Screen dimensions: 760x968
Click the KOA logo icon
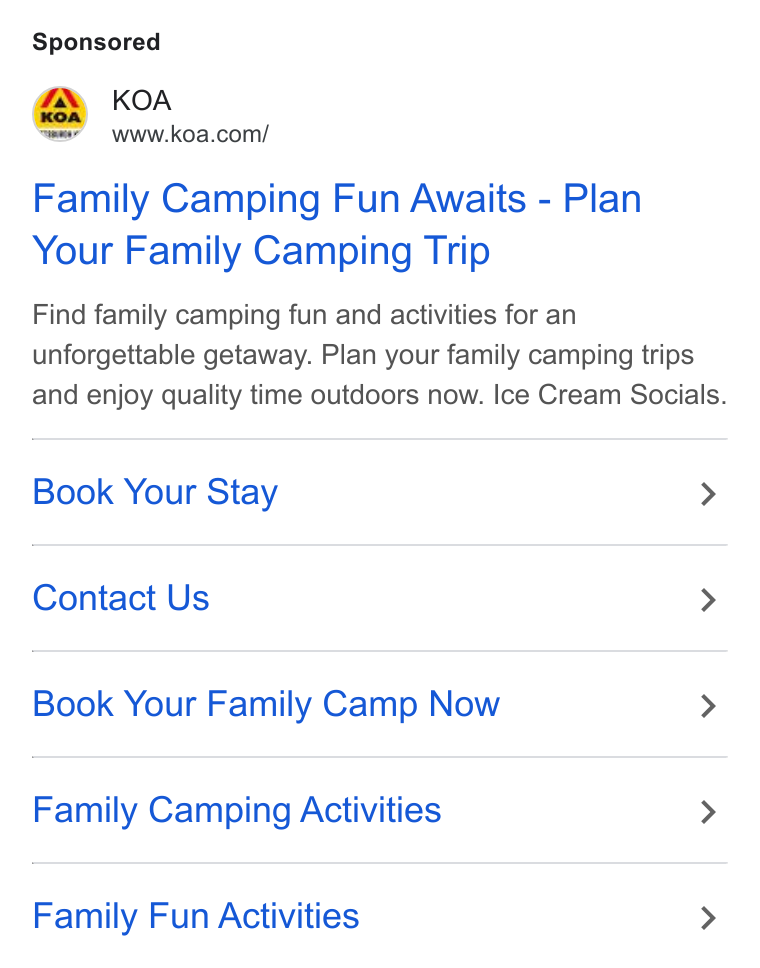point(60,114)
